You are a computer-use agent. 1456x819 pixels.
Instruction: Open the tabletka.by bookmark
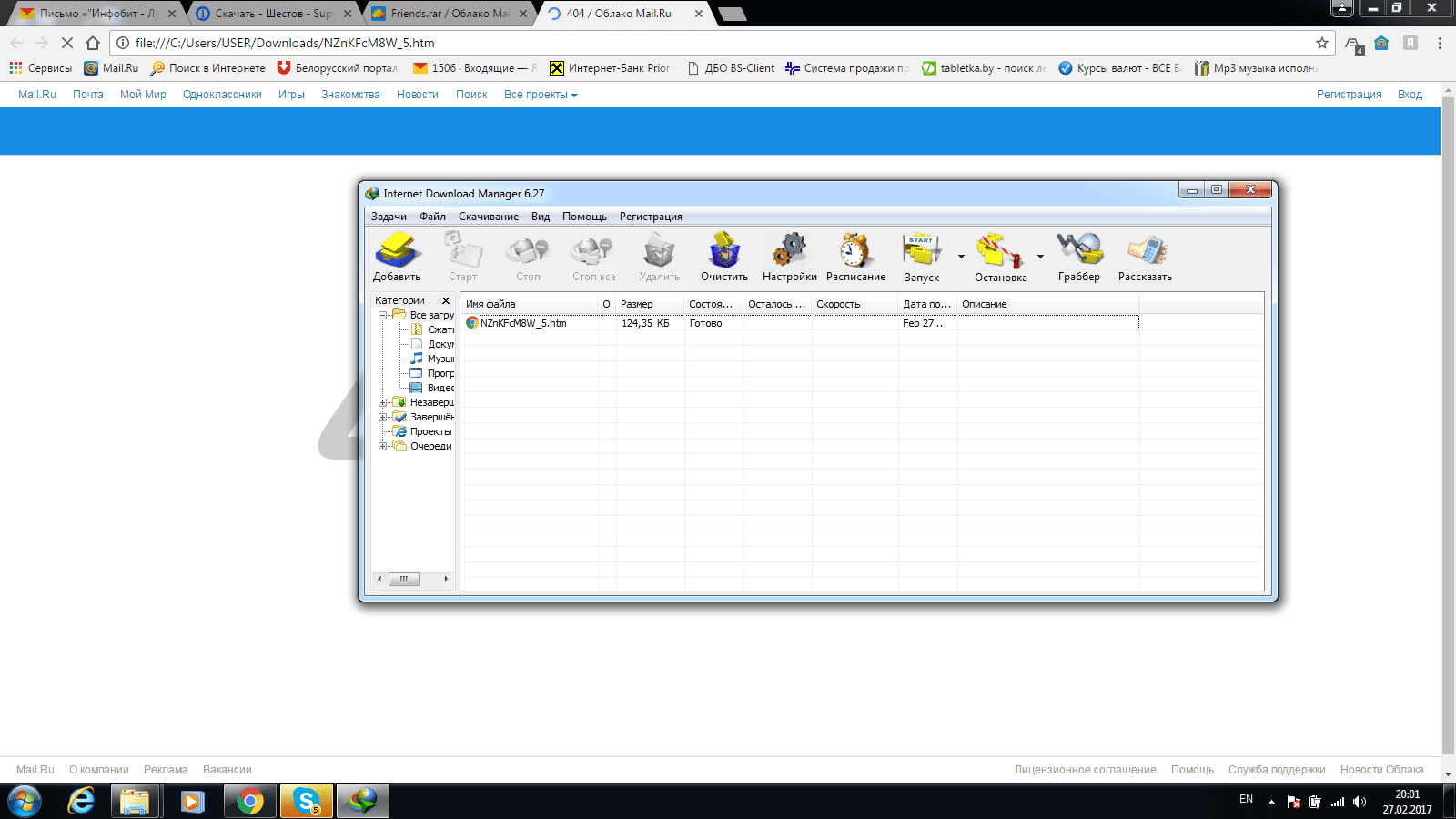(984, 68)
